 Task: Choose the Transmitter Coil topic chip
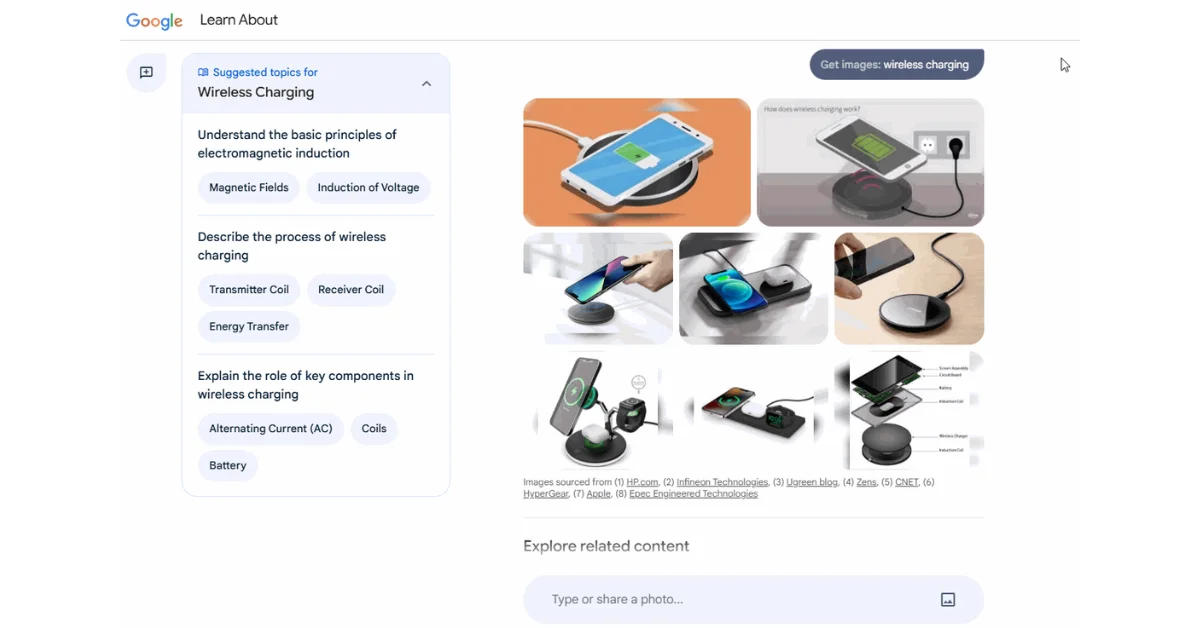tap(249, 290)
